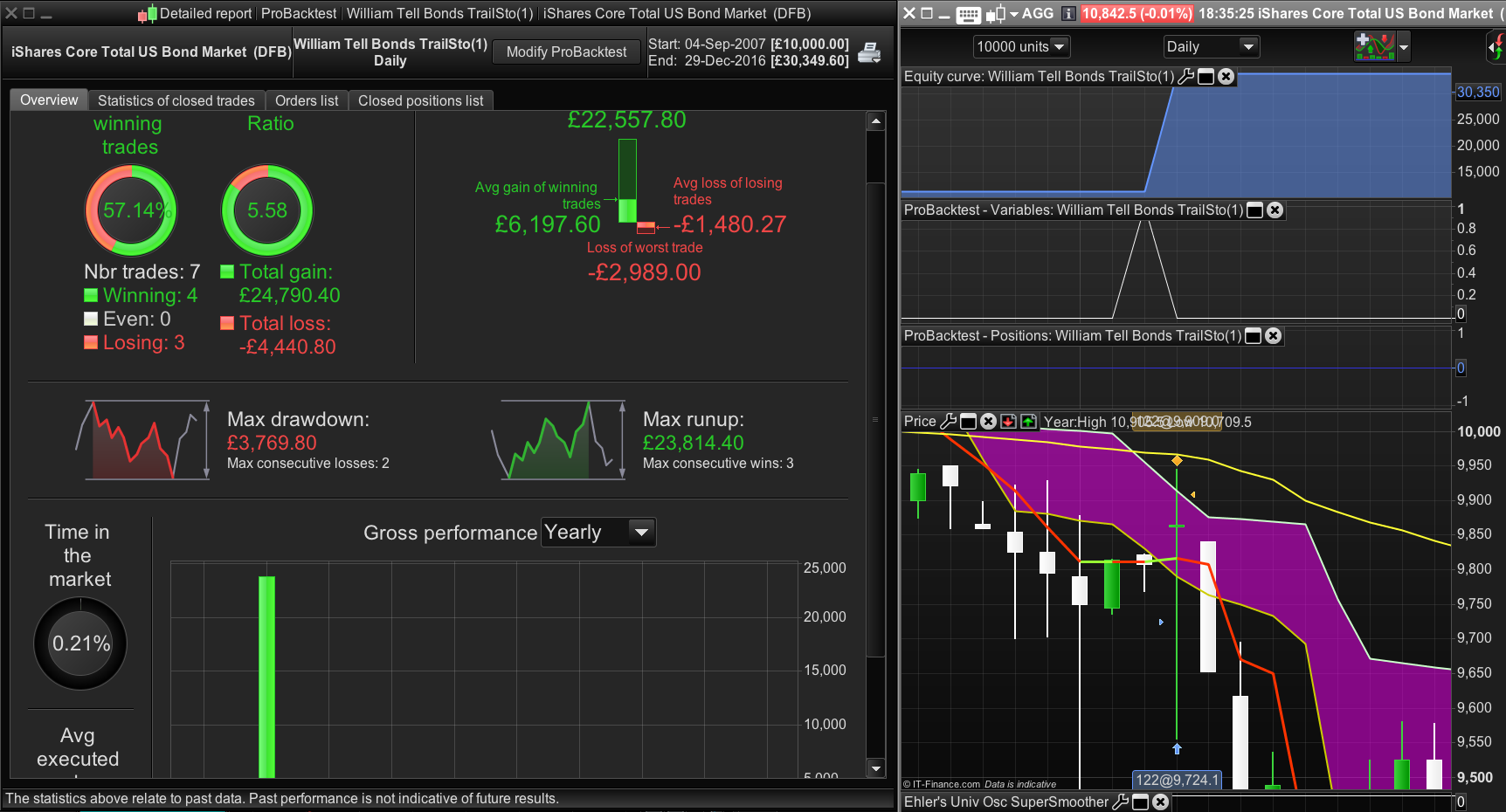Click the report scrollbar up arrow
This screenshot has height=812, width=1506.
[x=876, y=121]
